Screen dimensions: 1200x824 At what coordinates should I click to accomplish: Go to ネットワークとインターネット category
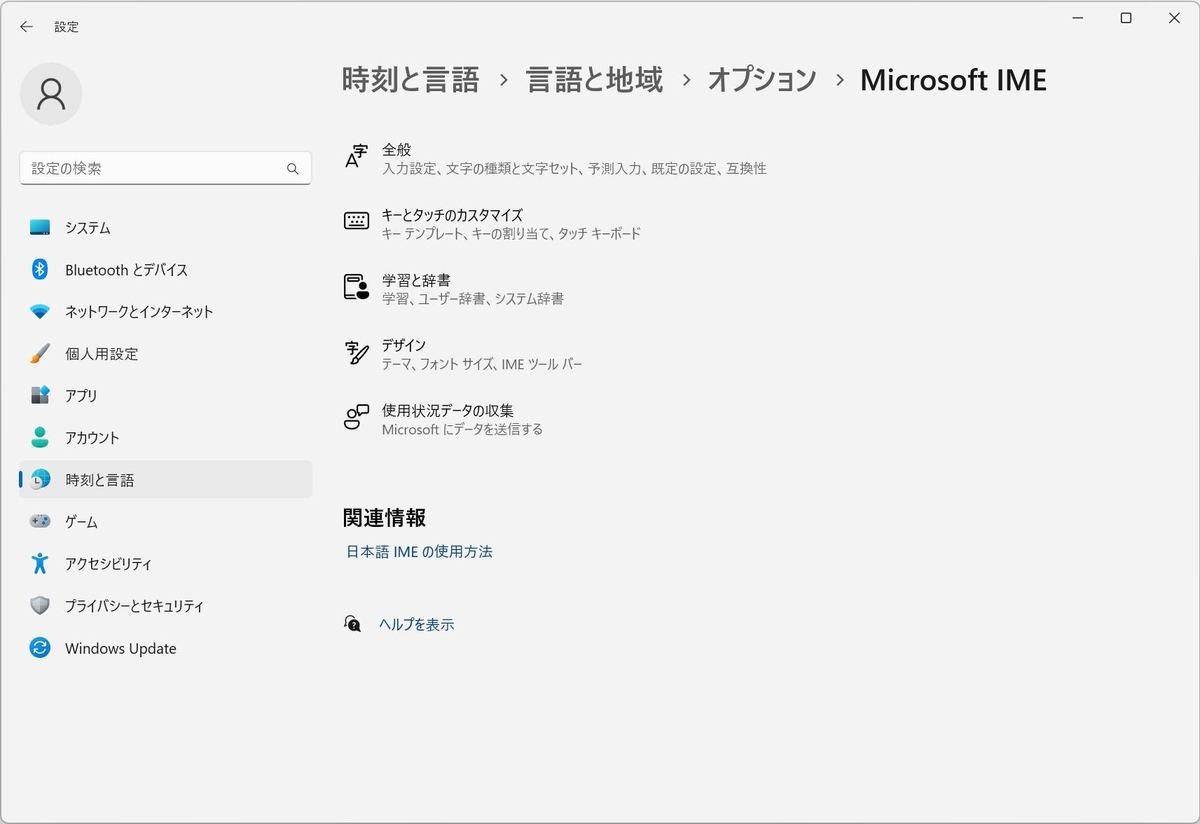click(x=166, y=312)
